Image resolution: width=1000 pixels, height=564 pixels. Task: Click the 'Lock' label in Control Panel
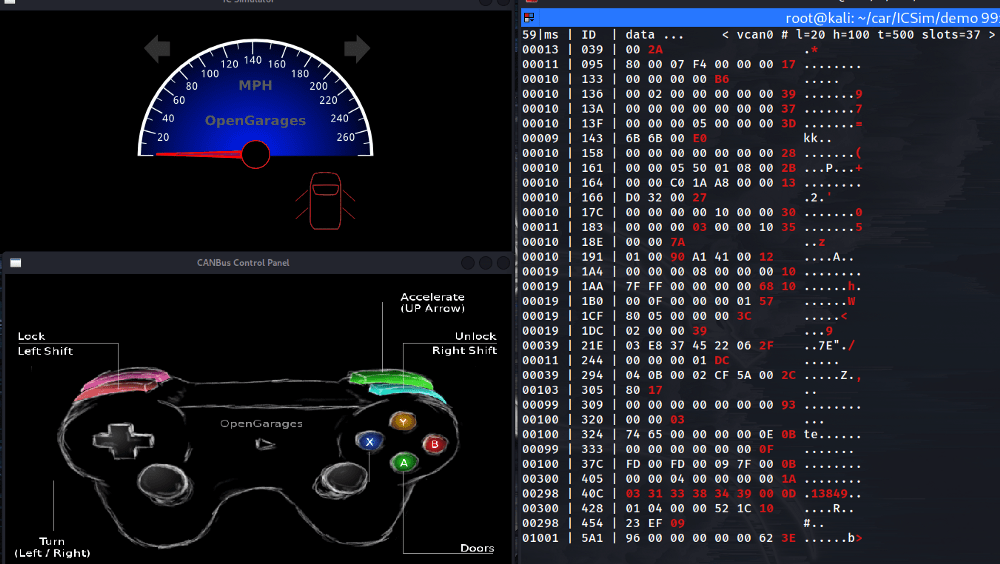point(31,336)
